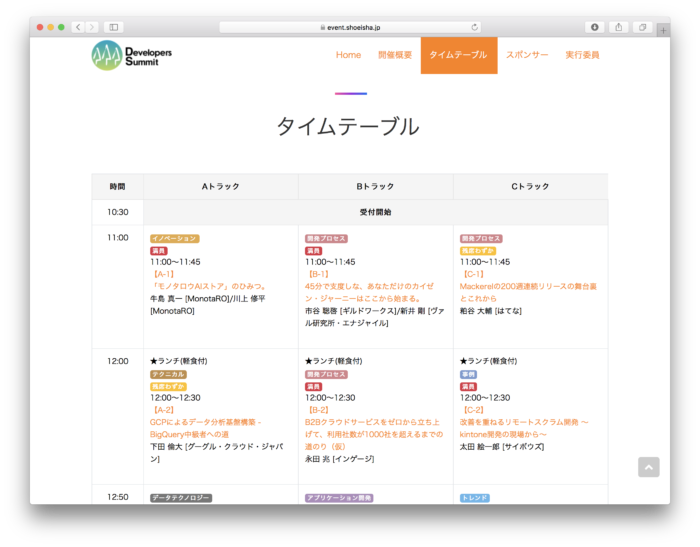This screenshot has height=547, width=700.
Task: Click the 開発プロセス tag on B-2
Action: tap(326, 374)
